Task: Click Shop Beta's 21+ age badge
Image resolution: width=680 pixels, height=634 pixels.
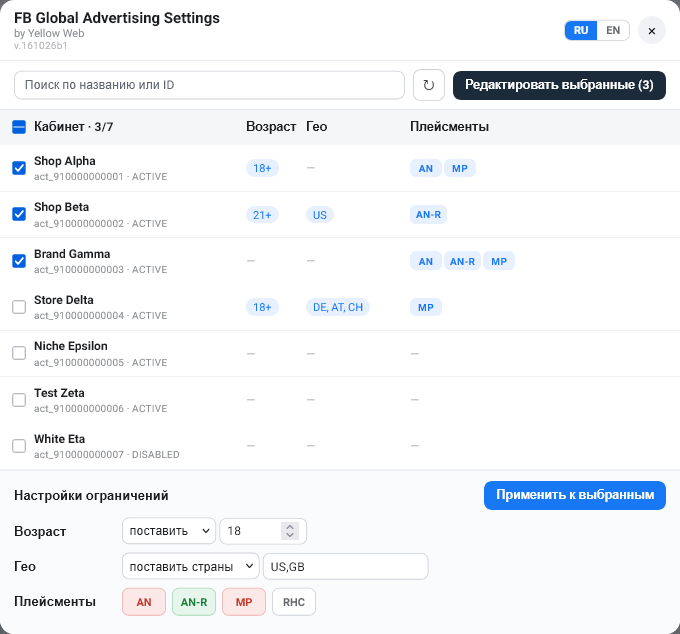Action: click(x=262, y=215)
